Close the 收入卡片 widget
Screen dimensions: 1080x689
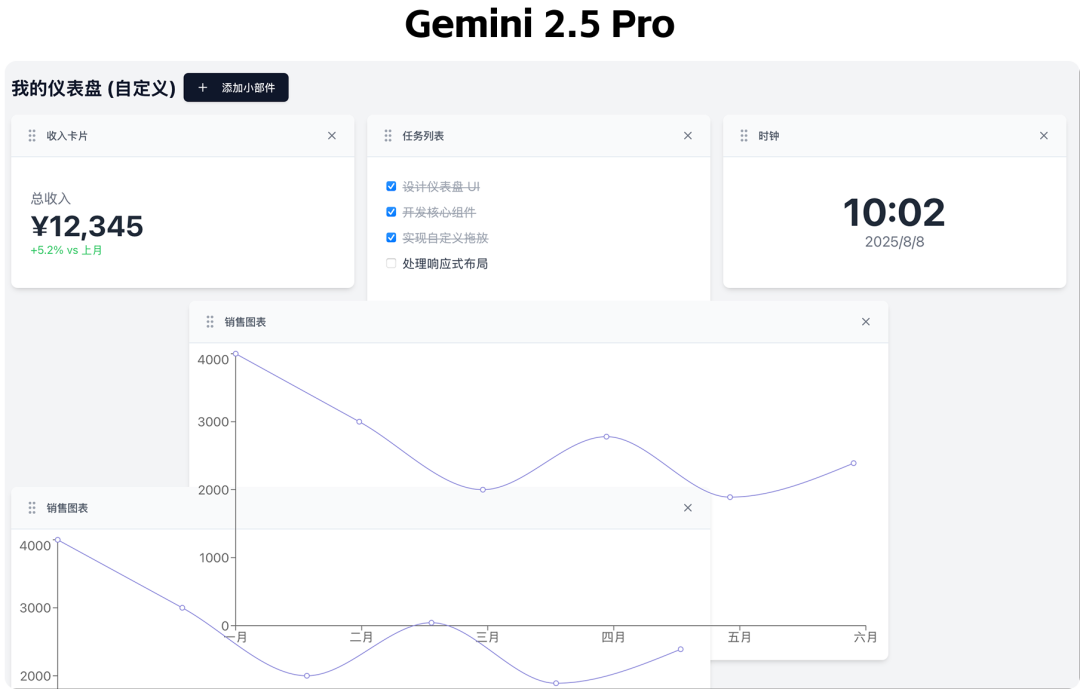click(x=332, y=136)
